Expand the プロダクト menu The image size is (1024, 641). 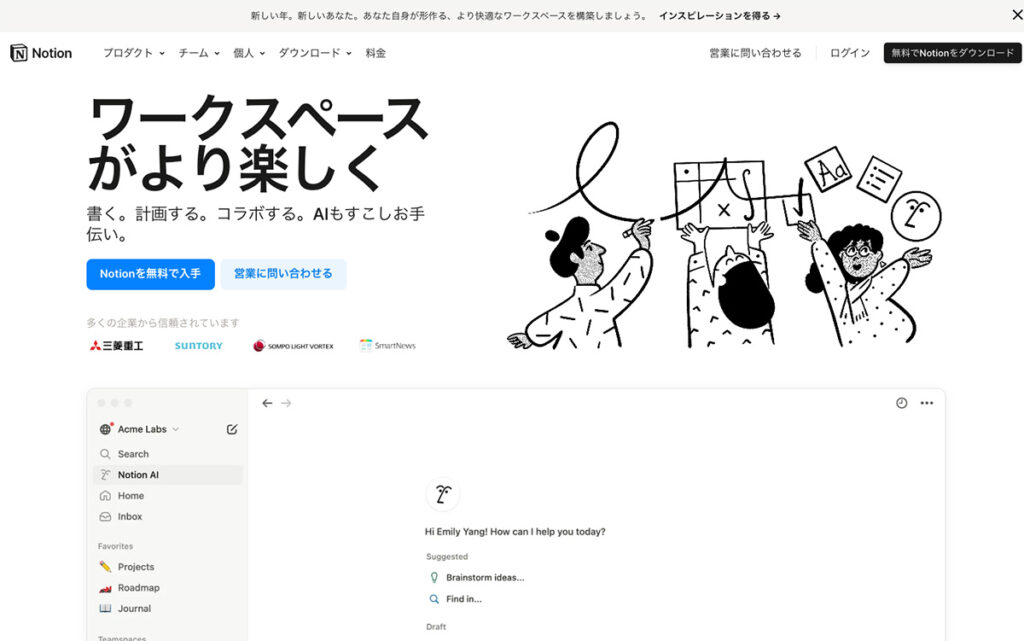tap(134, 53)
